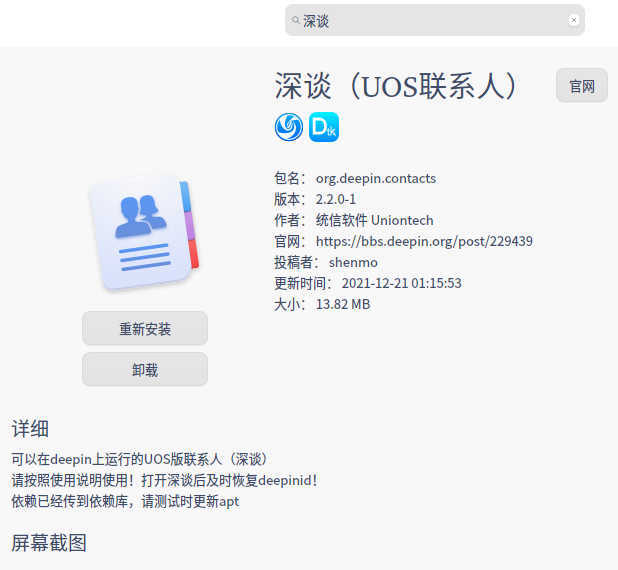This screenshot has width=618, height=570.
Task: Open the 官网 button at top right
Action: [x=582, y=86]
